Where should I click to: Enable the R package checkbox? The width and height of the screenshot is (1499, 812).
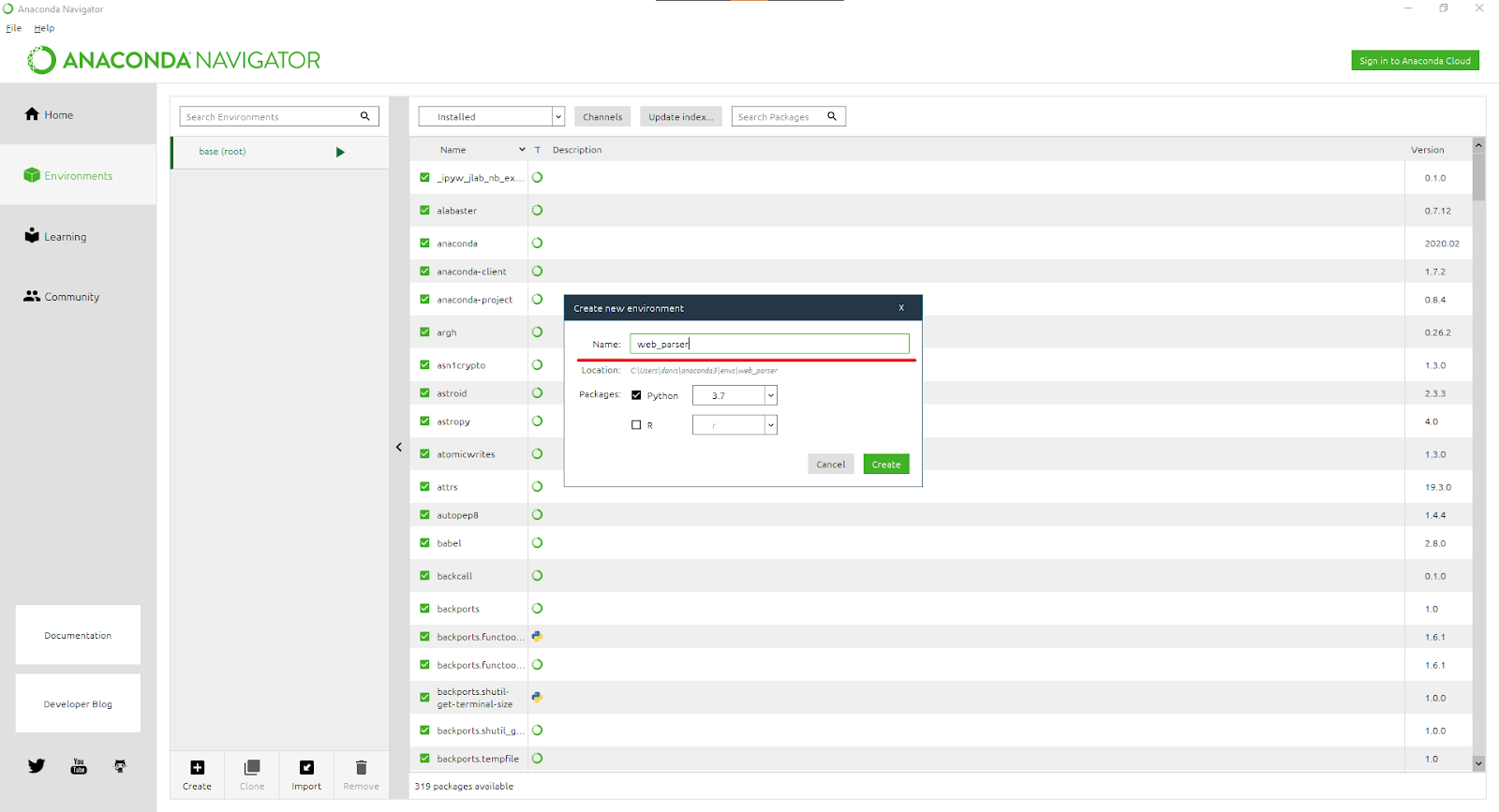click(636, 424)
